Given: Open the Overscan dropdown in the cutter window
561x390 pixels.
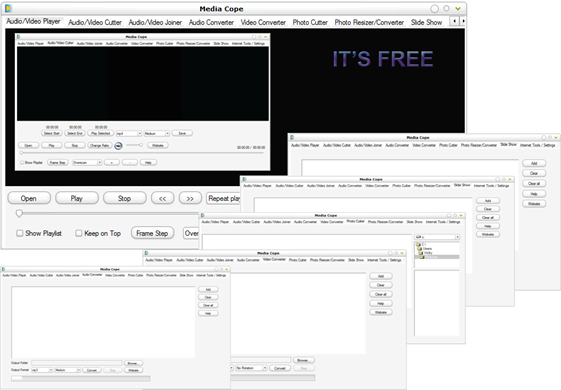Looking at the screenshot, I should [87, 162].
